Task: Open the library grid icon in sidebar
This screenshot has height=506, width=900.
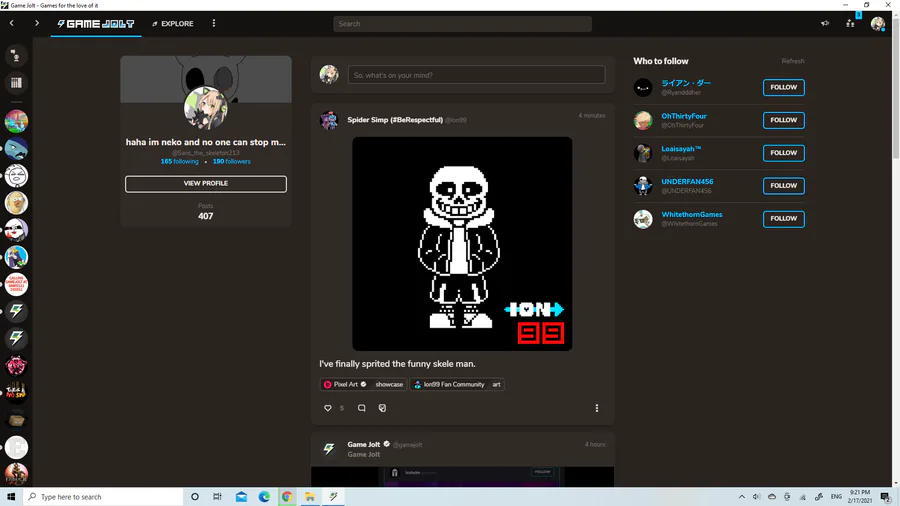Action: [x=16, y=83]
